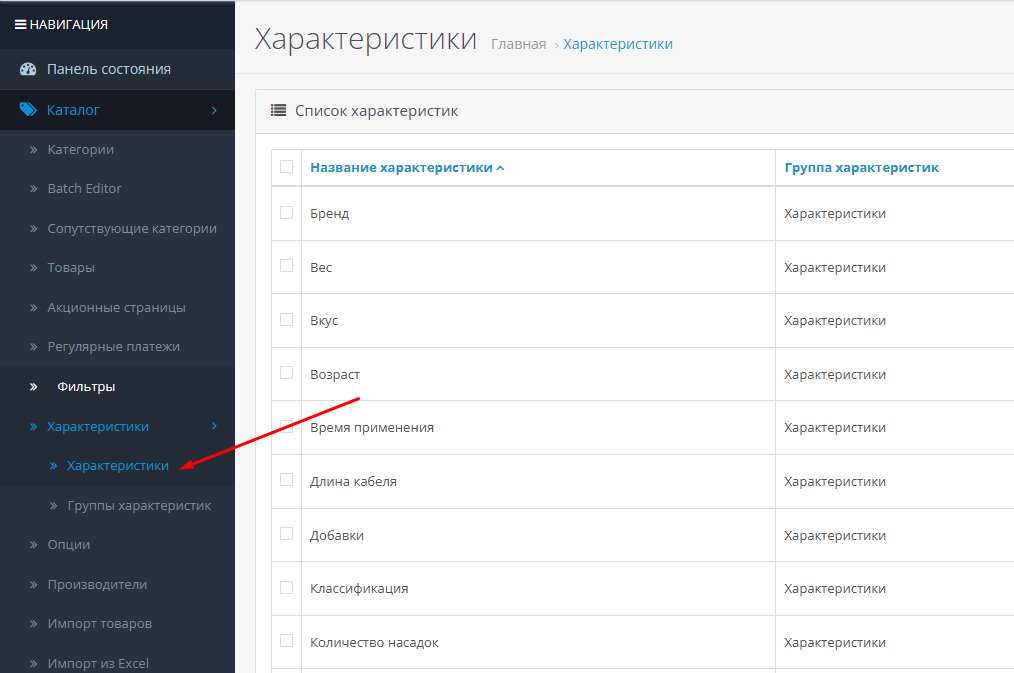Open Группы характеристик submenu item
The width and height of the screenshot is (1014, 673).
tap(139, 506)
